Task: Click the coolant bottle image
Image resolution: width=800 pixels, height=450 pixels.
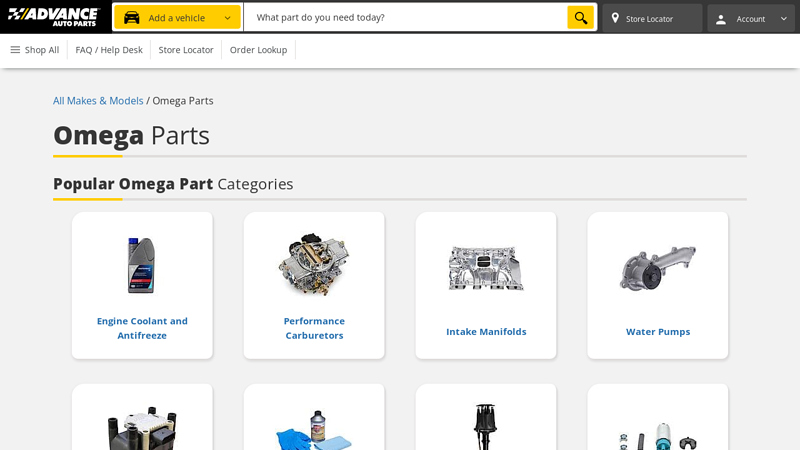Action: pyautogui.click(x=141, y=265)
